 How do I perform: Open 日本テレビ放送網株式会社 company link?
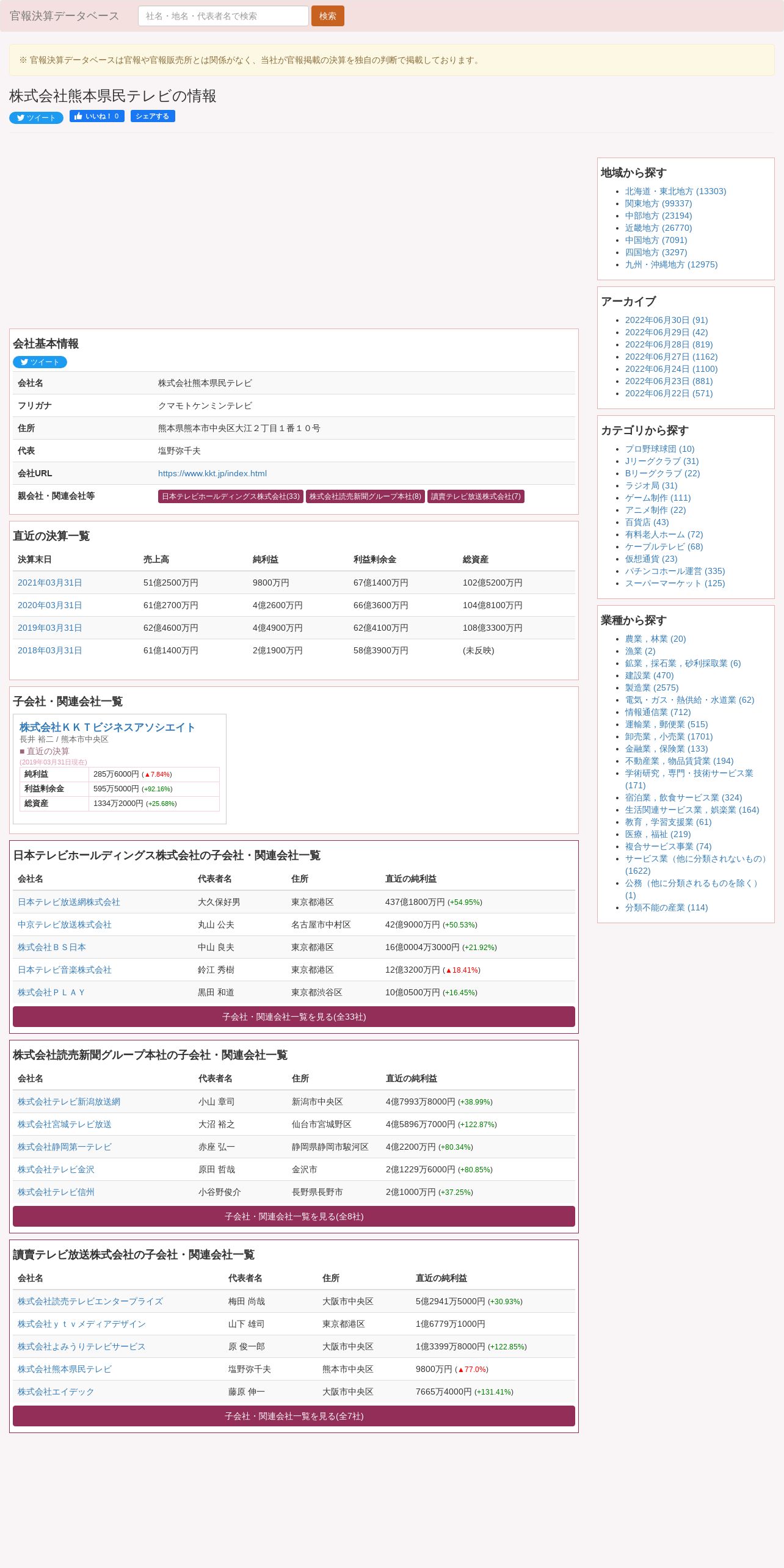pyautogui.click(x=69, y=902)
